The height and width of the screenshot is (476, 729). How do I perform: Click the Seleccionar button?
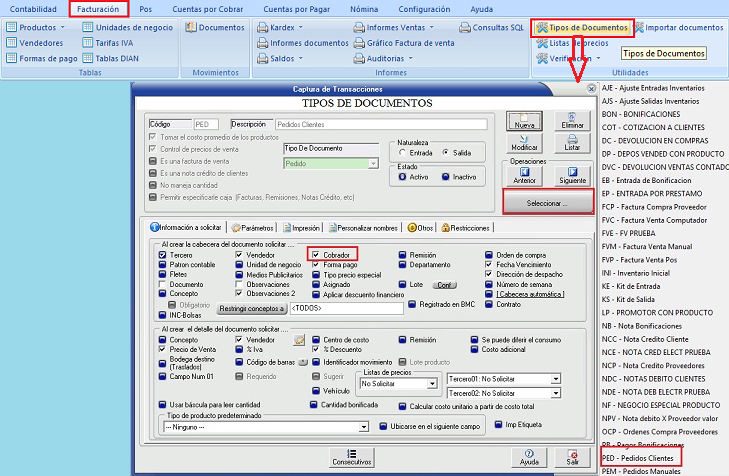[x=547, y=203]
